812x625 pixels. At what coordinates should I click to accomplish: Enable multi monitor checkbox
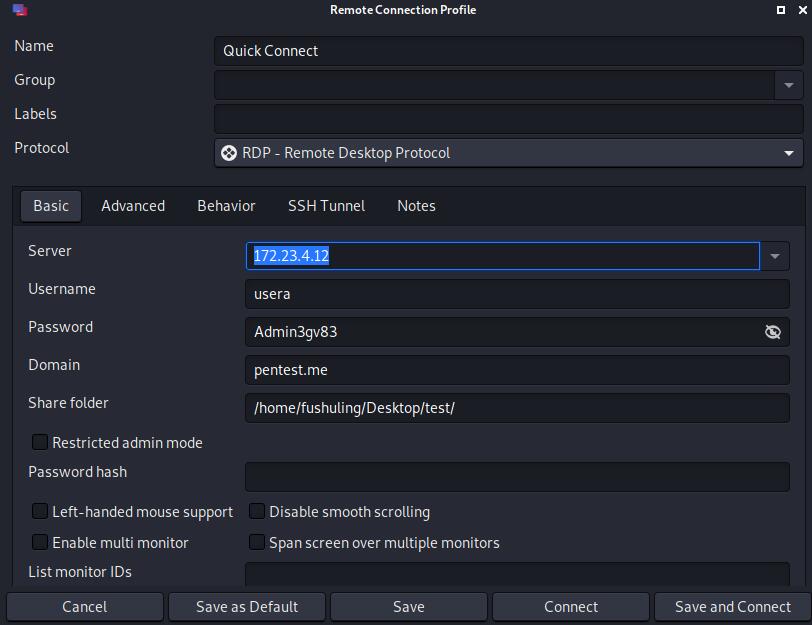click(40, 542)
